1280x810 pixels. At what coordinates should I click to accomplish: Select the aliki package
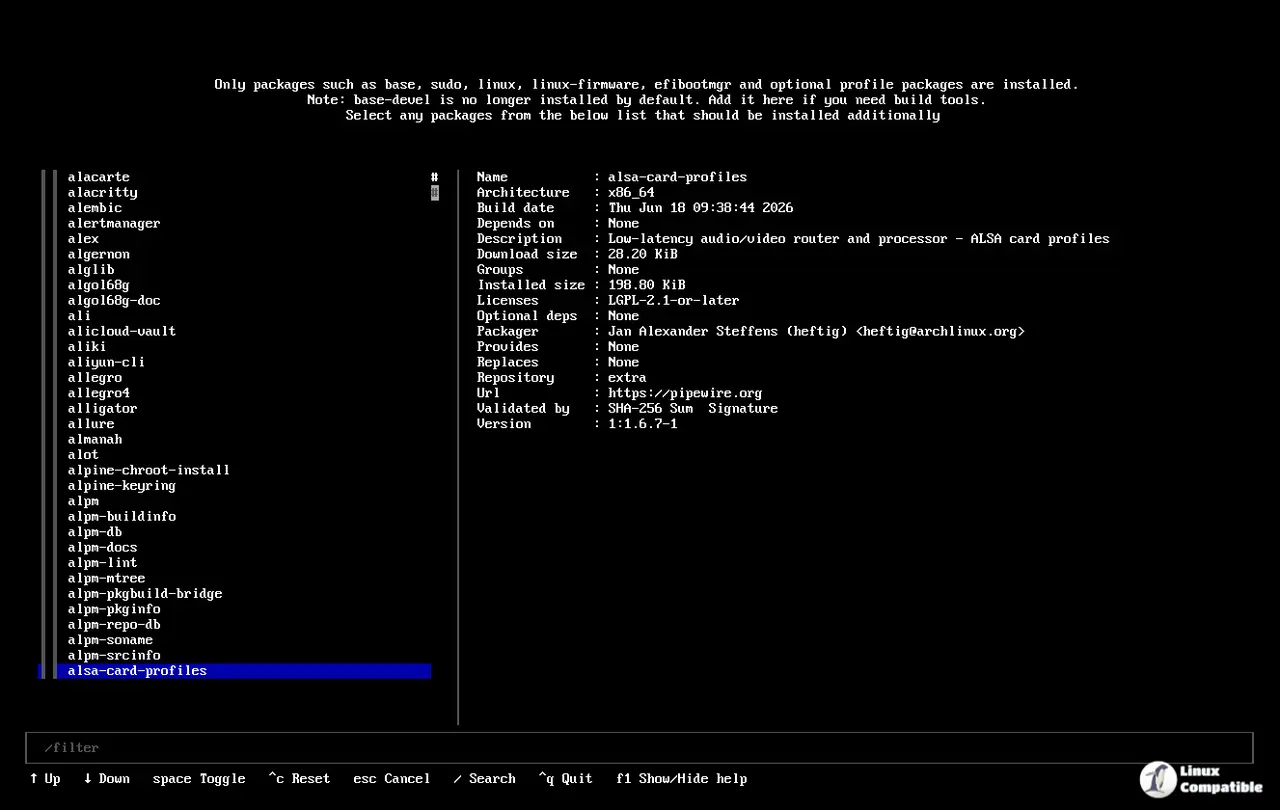click(x=87, y=347)
